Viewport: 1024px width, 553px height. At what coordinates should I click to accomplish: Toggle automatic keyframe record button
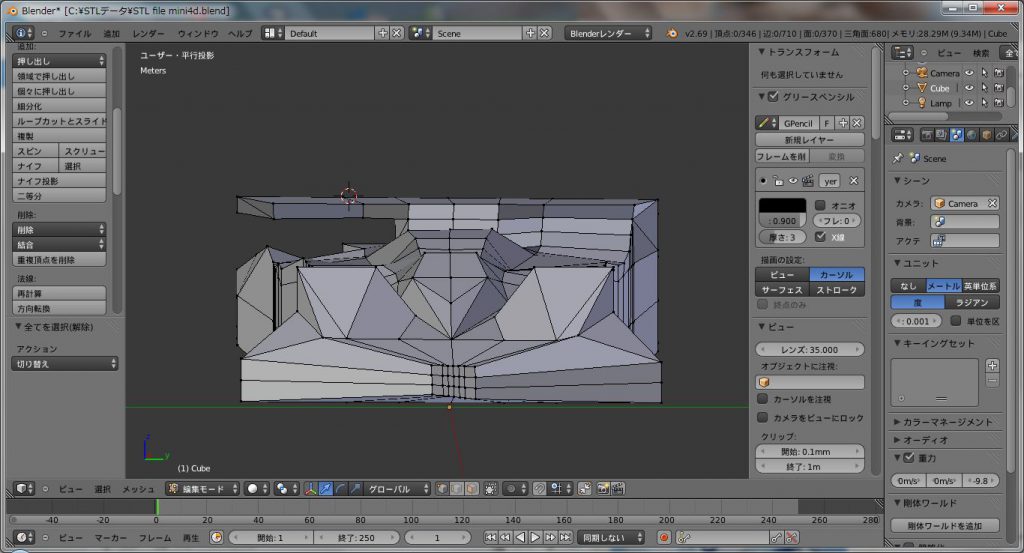[x=664, y=537]
